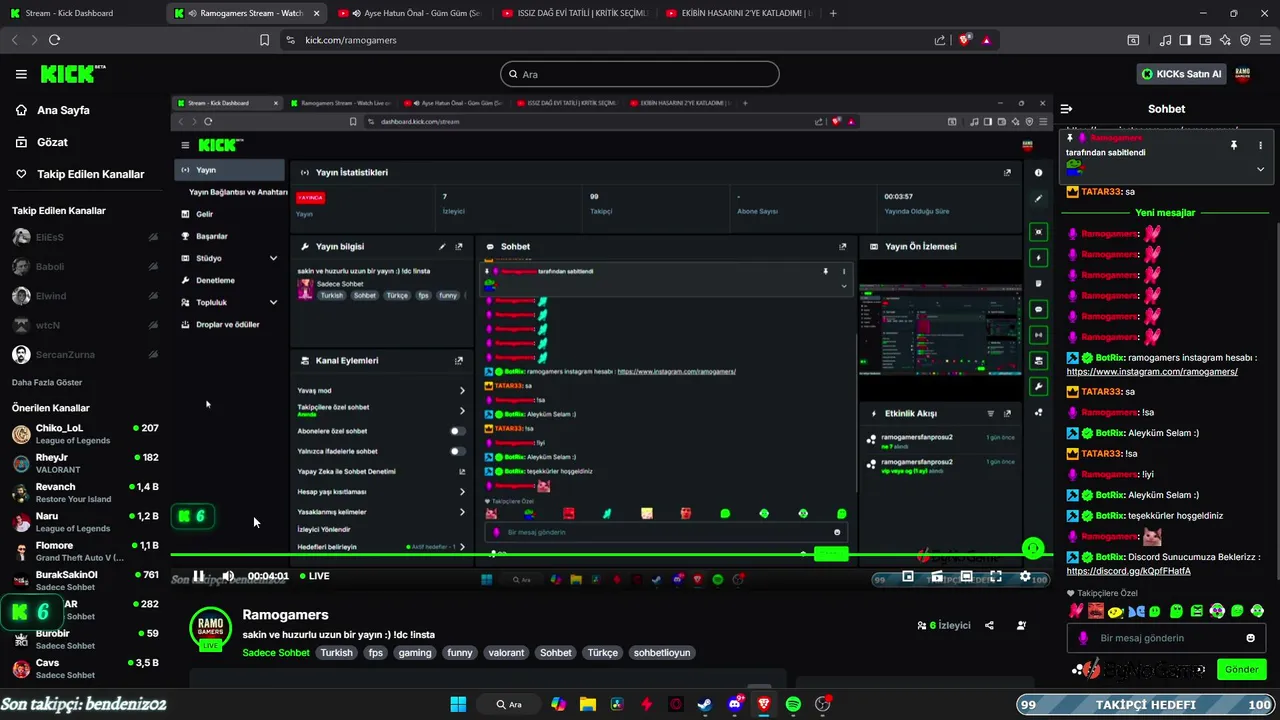This screenshot has width=1280, height=720.
Task: Open the SercanZurna followed channel
Action: (85, 355)
